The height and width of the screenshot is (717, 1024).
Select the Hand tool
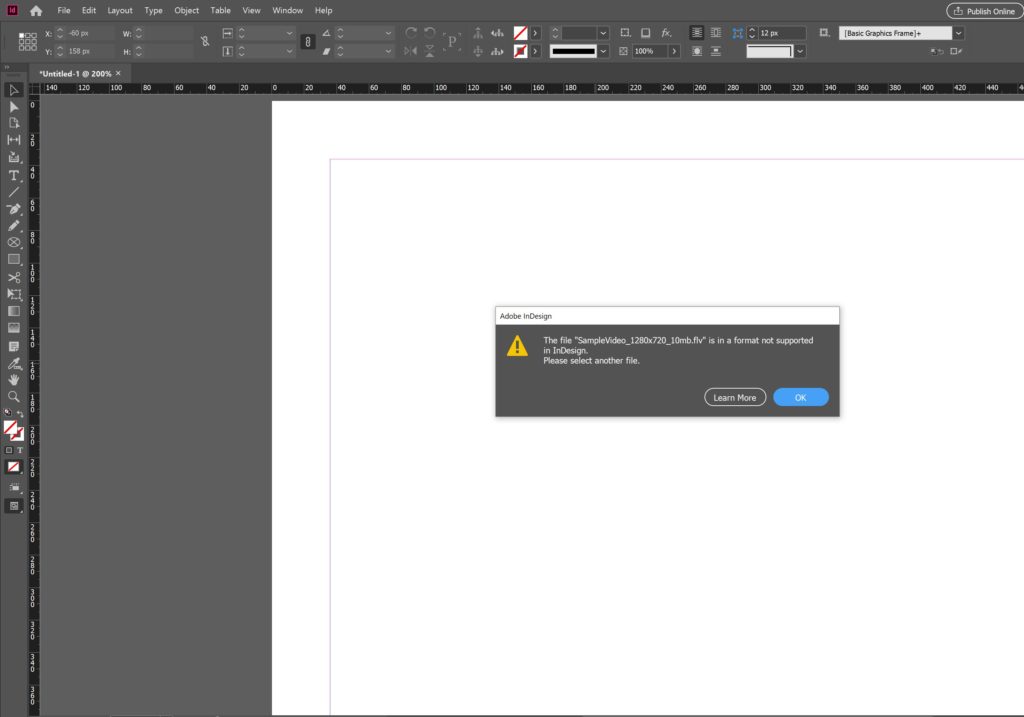tap(14, 380)
